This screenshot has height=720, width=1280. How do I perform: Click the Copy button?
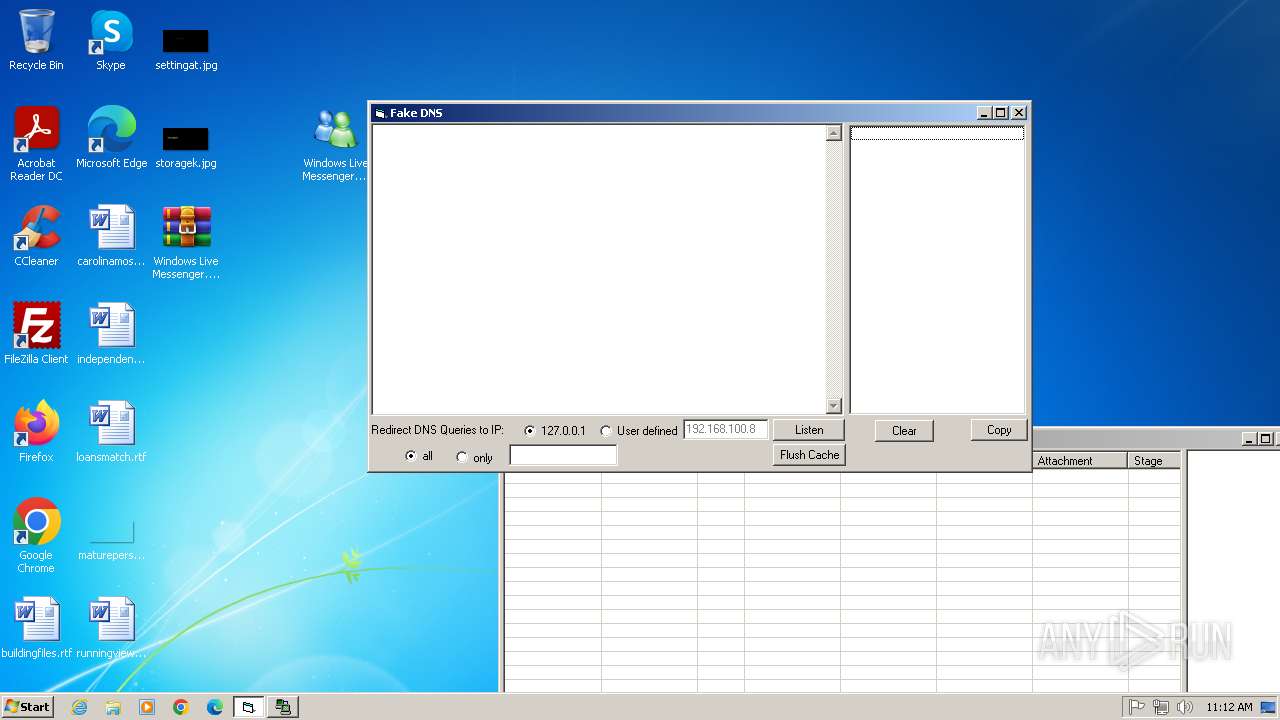point(999,430)
